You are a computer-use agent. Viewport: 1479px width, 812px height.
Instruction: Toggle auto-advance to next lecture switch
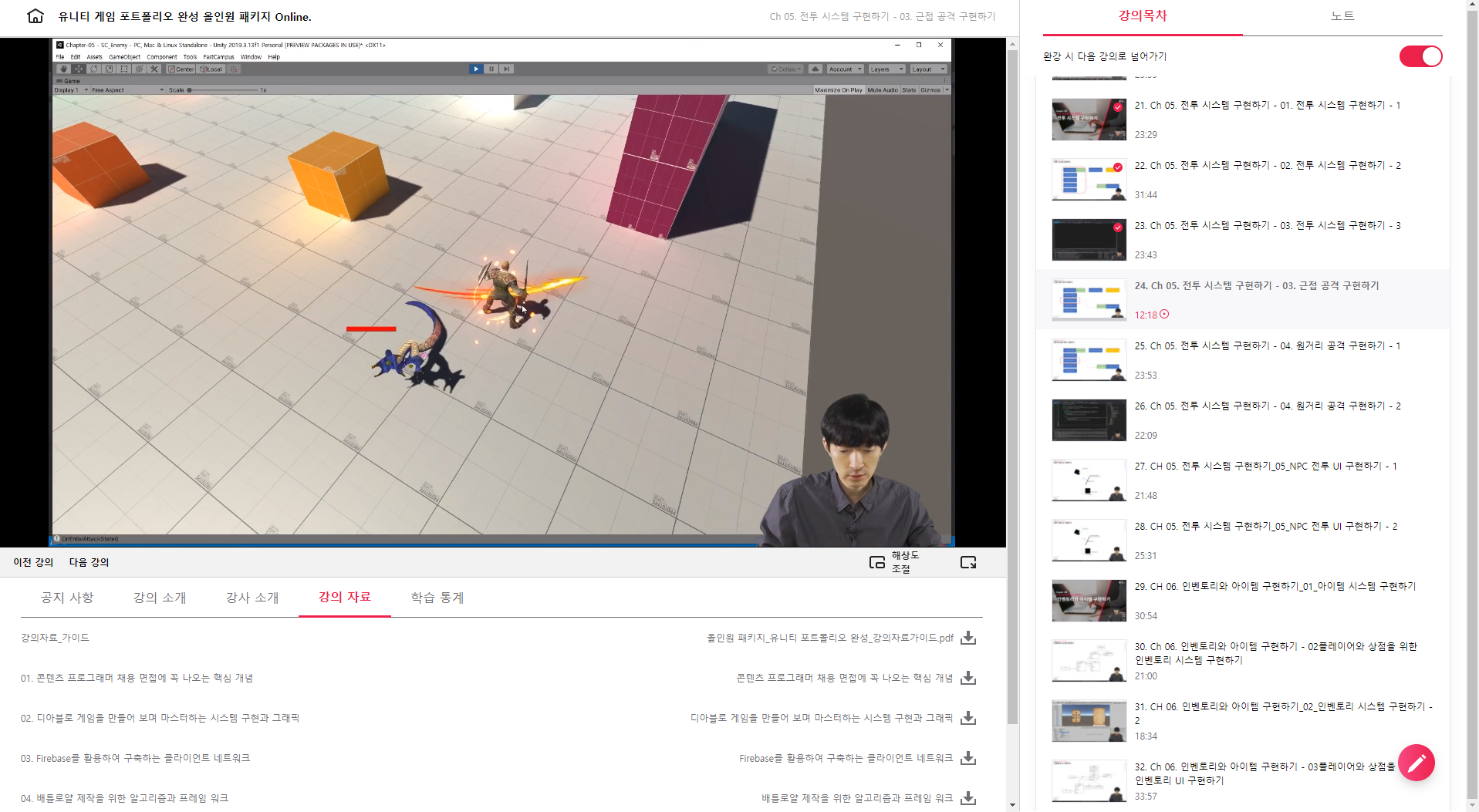pos(1420,56)
